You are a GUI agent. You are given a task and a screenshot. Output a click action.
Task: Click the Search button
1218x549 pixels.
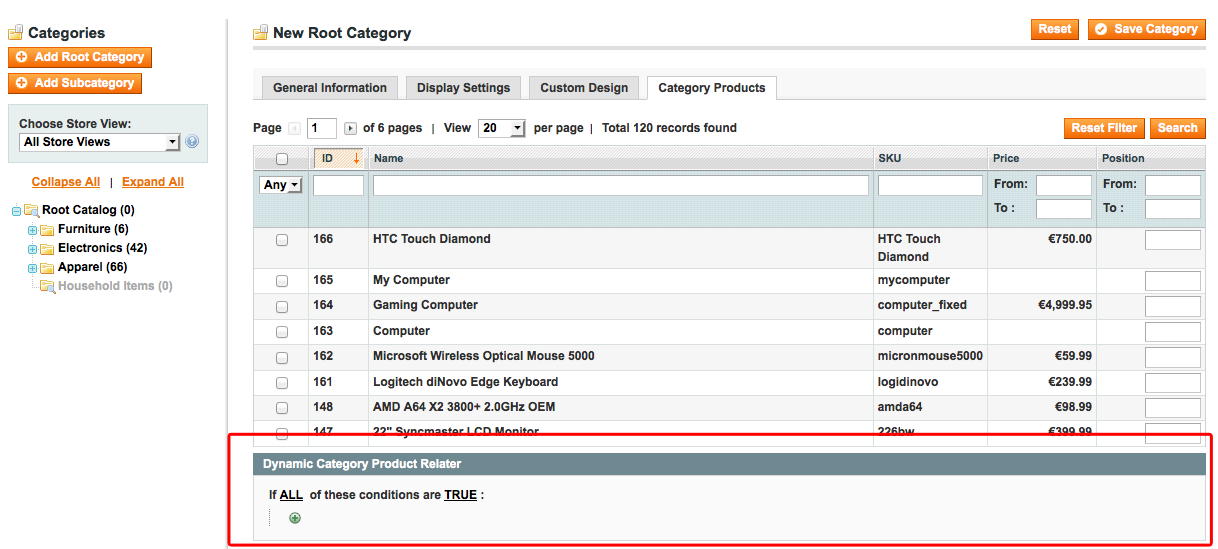pyautogui.click(x=1178, y=128)
